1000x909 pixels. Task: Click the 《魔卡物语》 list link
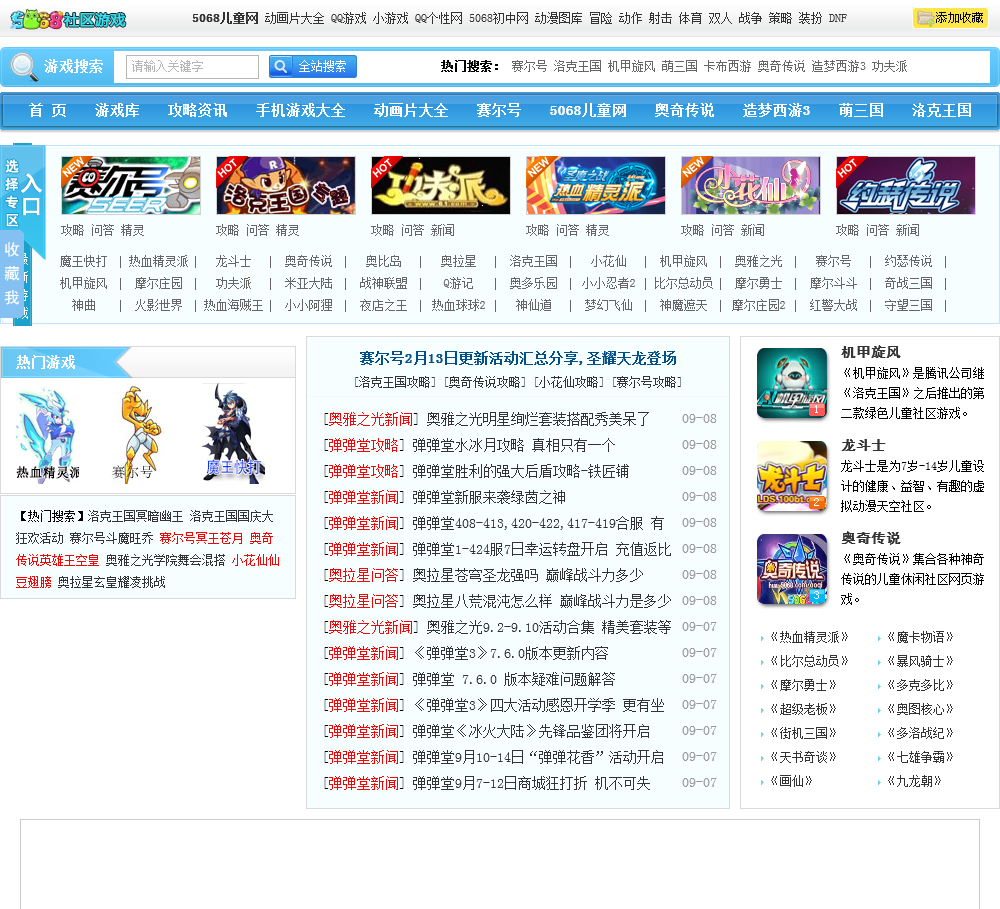(920, 637)
